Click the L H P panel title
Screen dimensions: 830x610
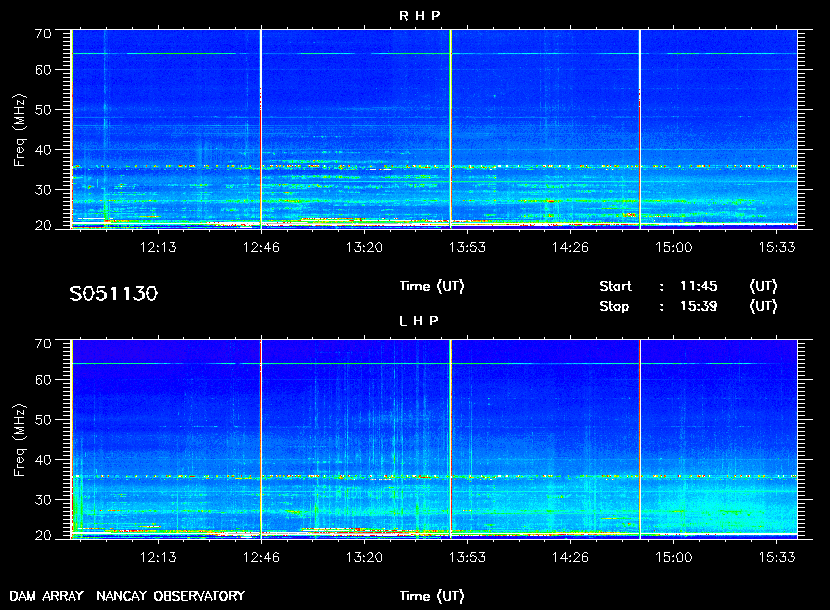point(419,321)
